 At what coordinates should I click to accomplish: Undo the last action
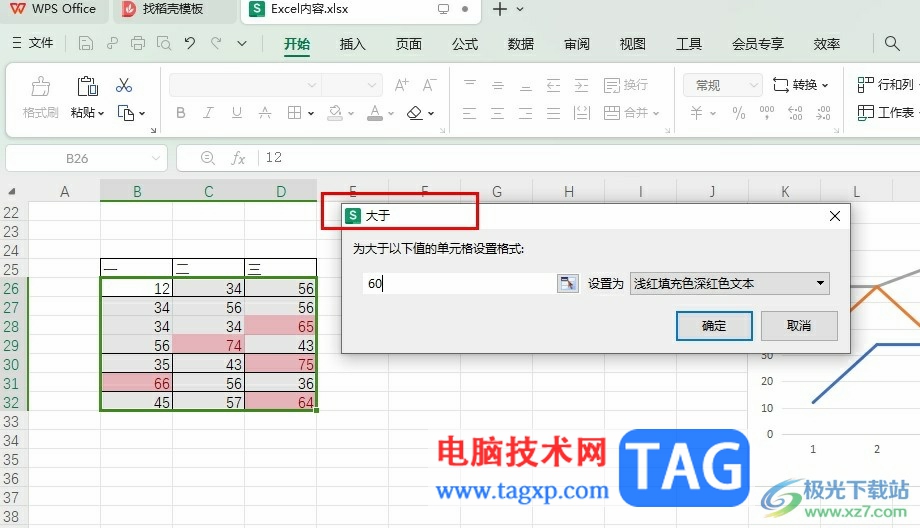point(190,43)
